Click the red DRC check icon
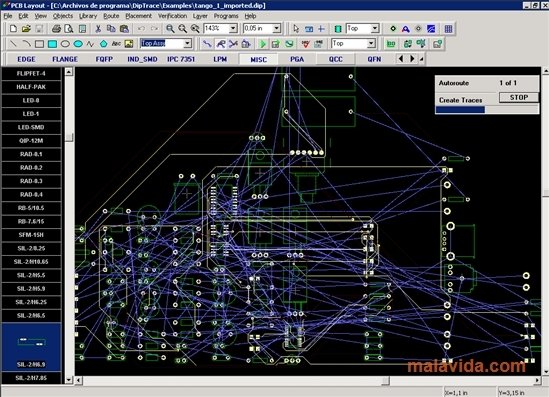The image size is (549, 397). 306,44
